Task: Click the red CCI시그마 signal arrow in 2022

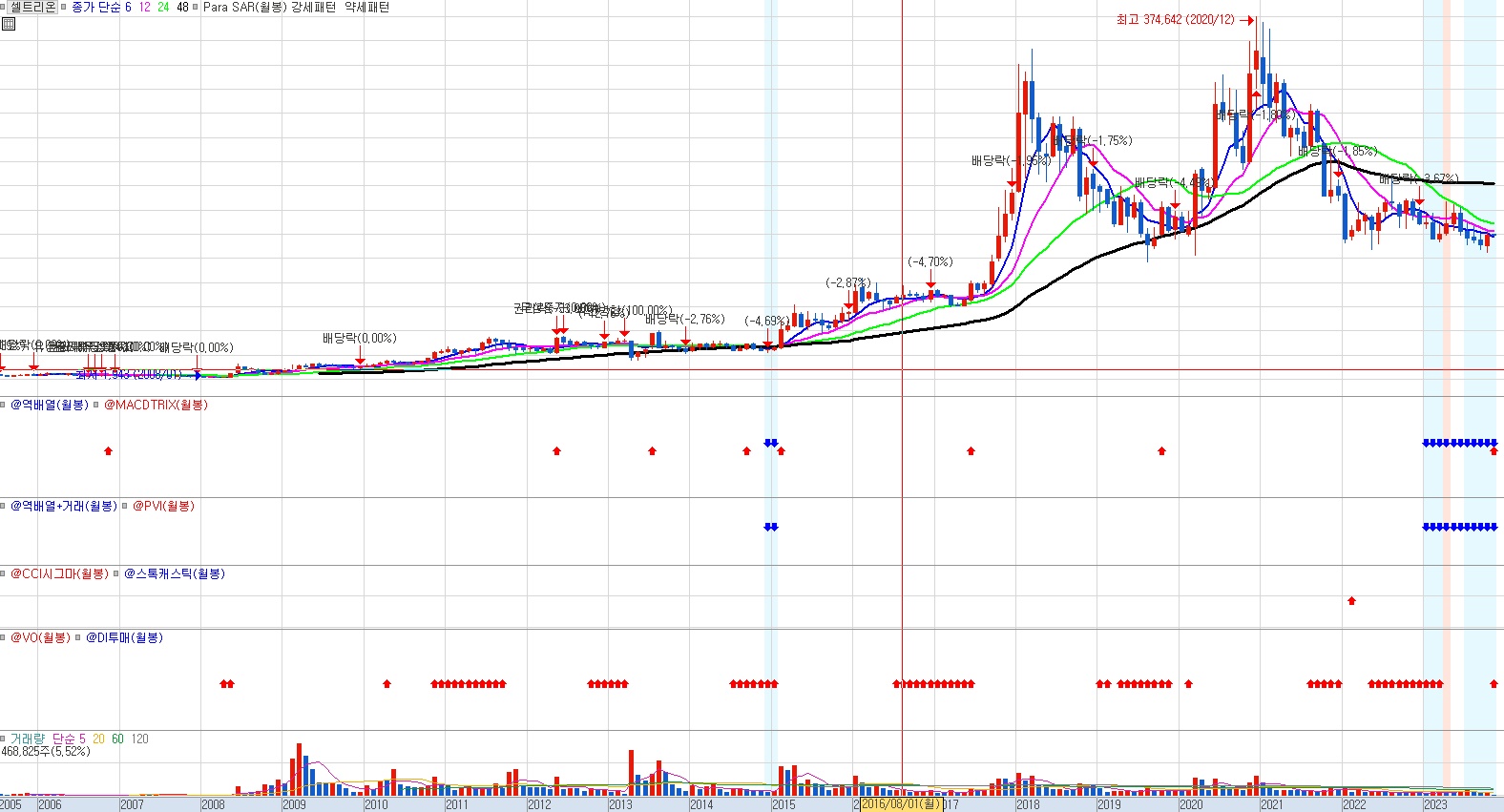Action: [x=1351, y=600]
